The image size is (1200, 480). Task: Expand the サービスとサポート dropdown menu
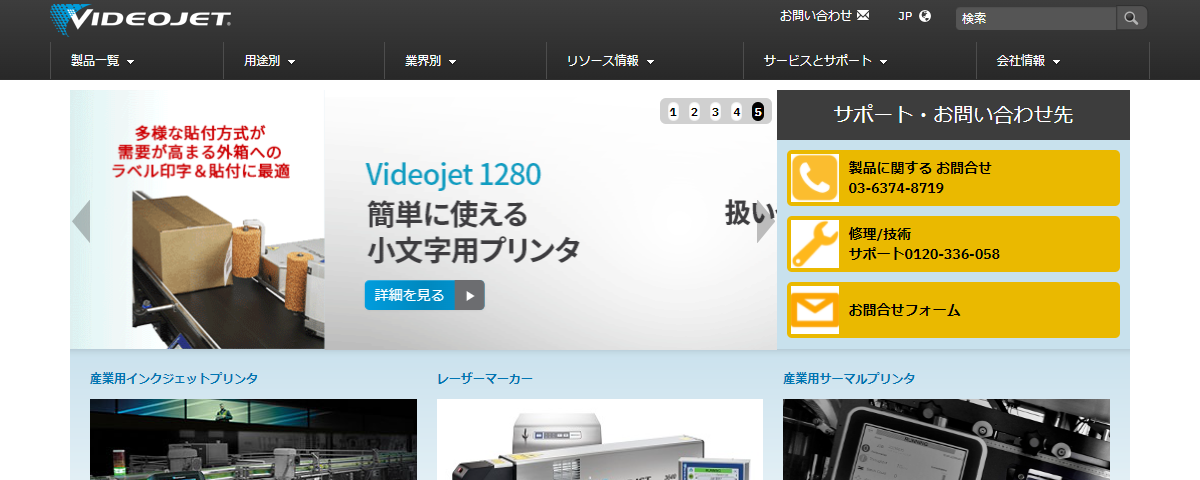pyautogui.click(x=825, y=61)
